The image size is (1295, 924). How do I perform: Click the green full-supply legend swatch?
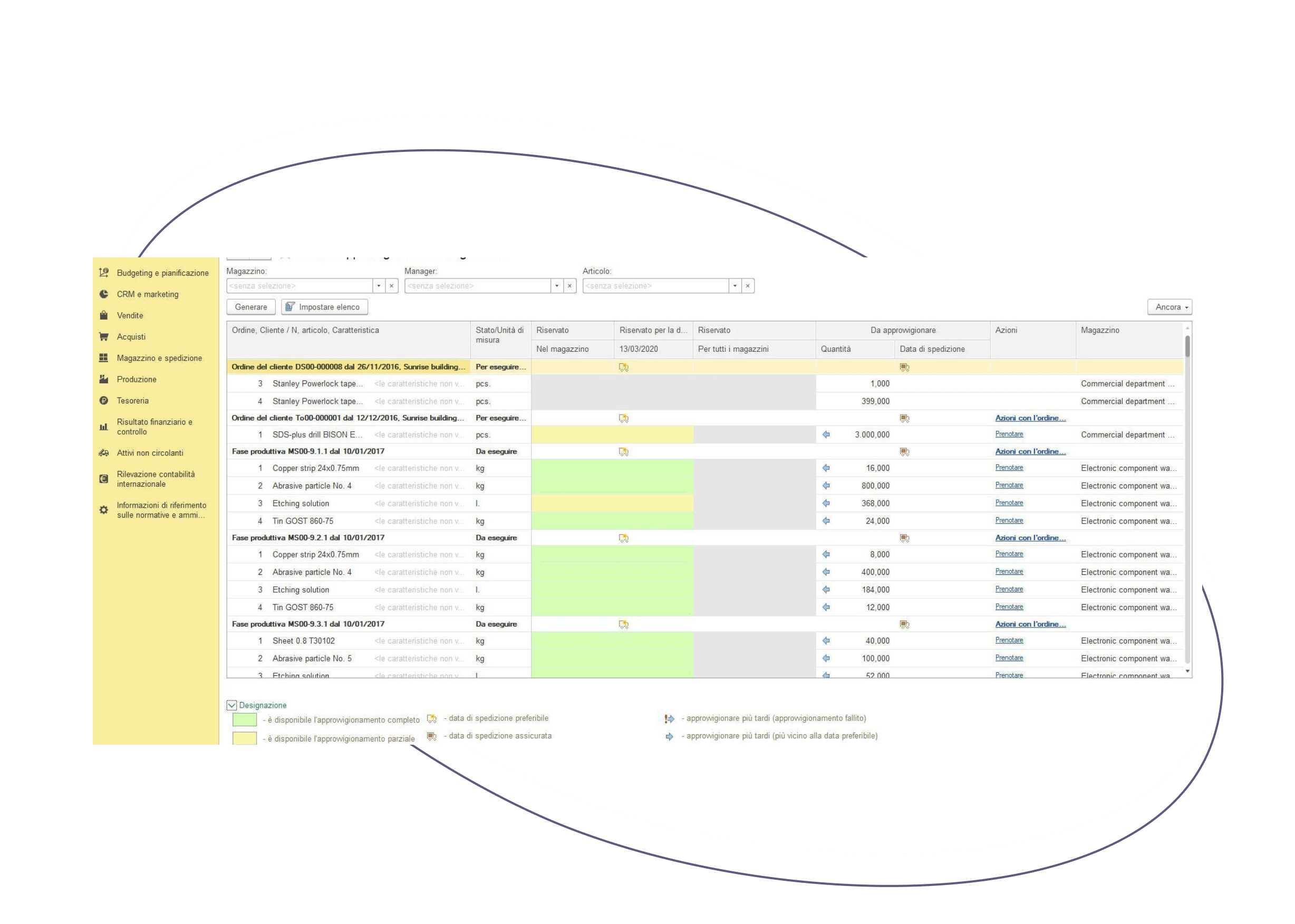(245, 720)
